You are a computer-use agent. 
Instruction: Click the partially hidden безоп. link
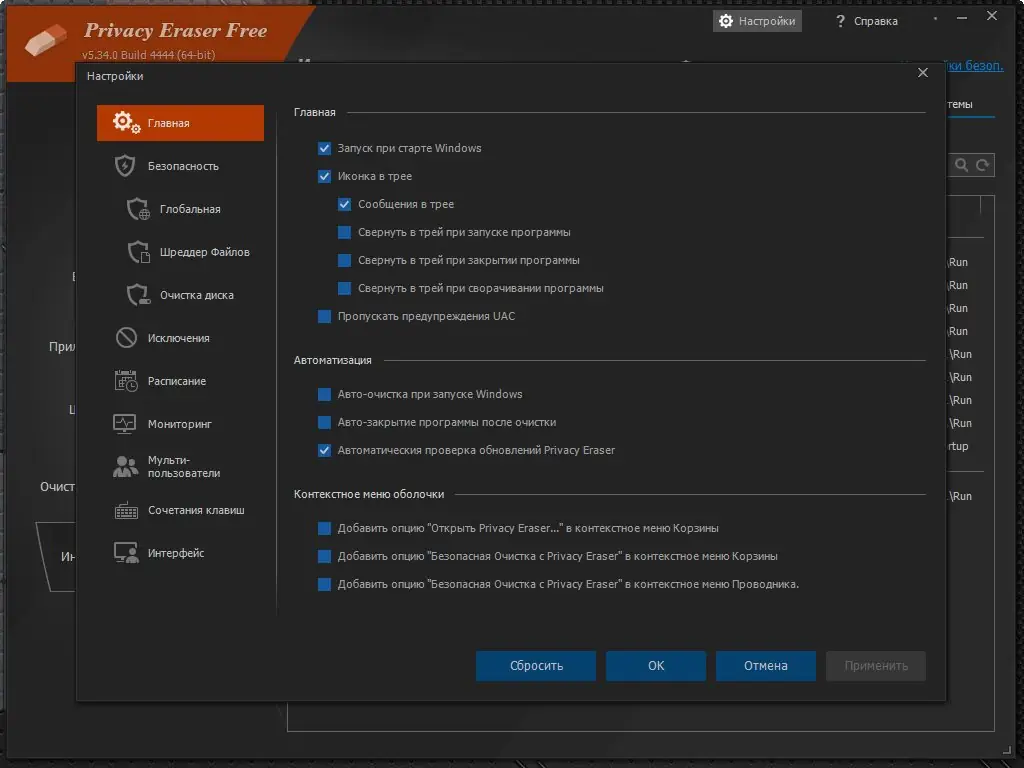[x=975, y=65]
